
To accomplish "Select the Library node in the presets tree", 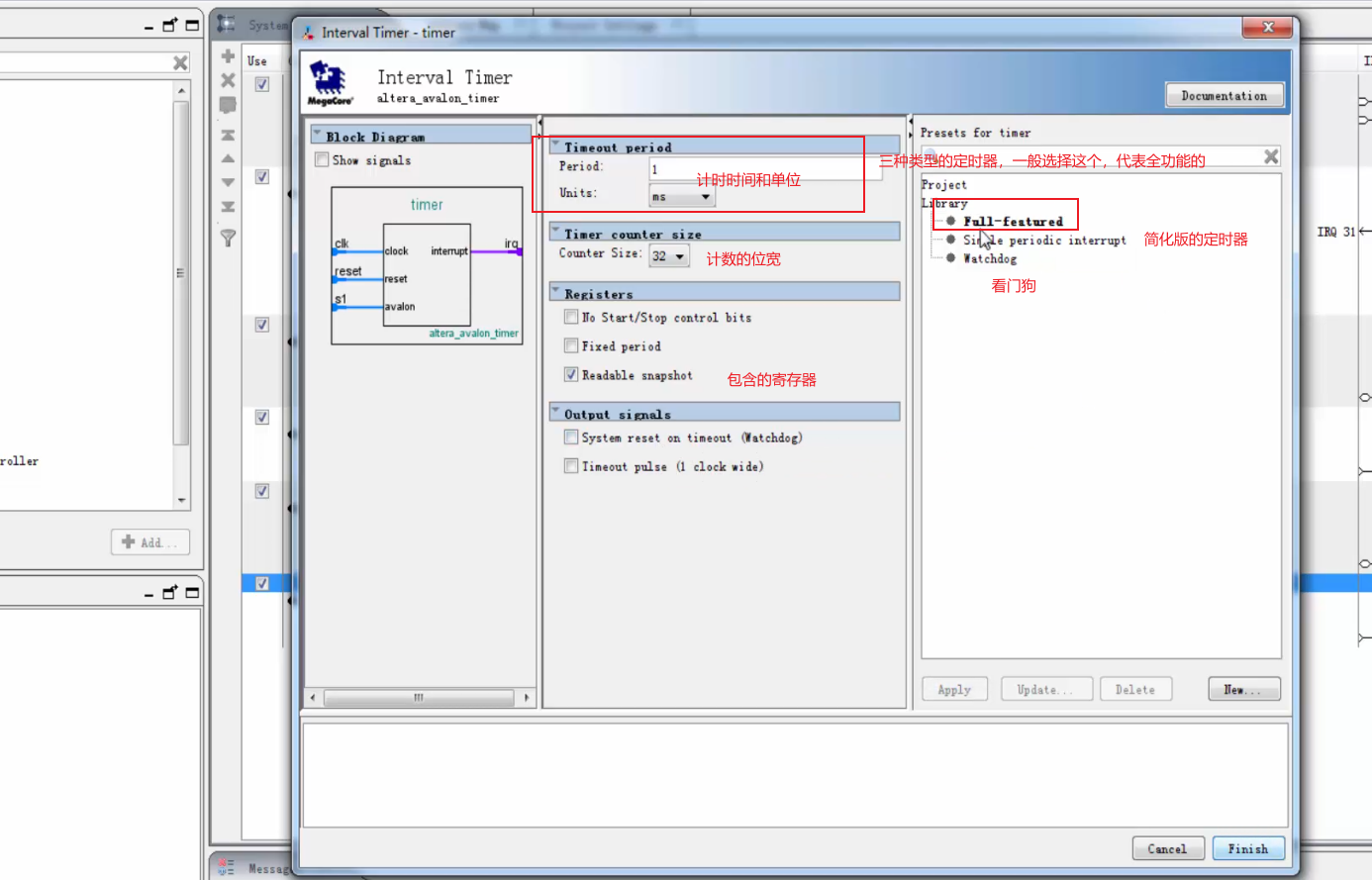I will pyautogui.click(x=945, y=203).
